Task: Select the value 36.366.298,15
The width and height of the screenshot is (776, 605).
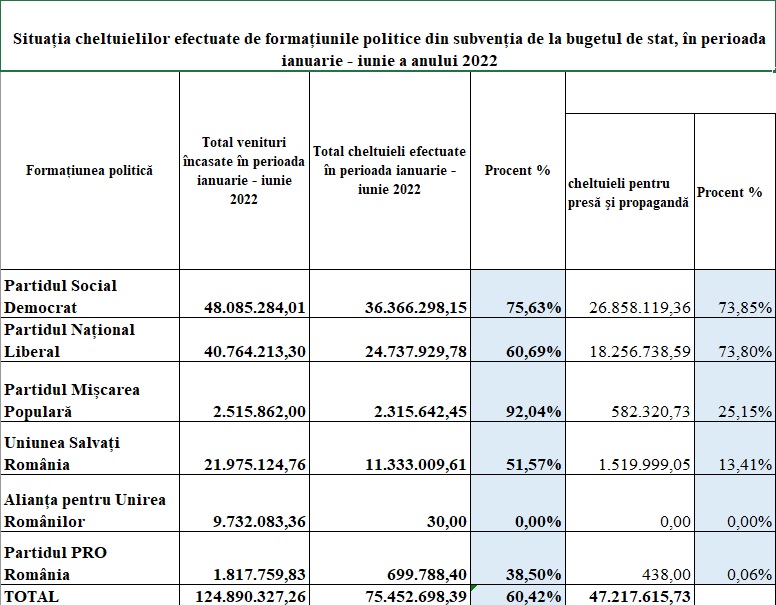Action: coord(390,294)
